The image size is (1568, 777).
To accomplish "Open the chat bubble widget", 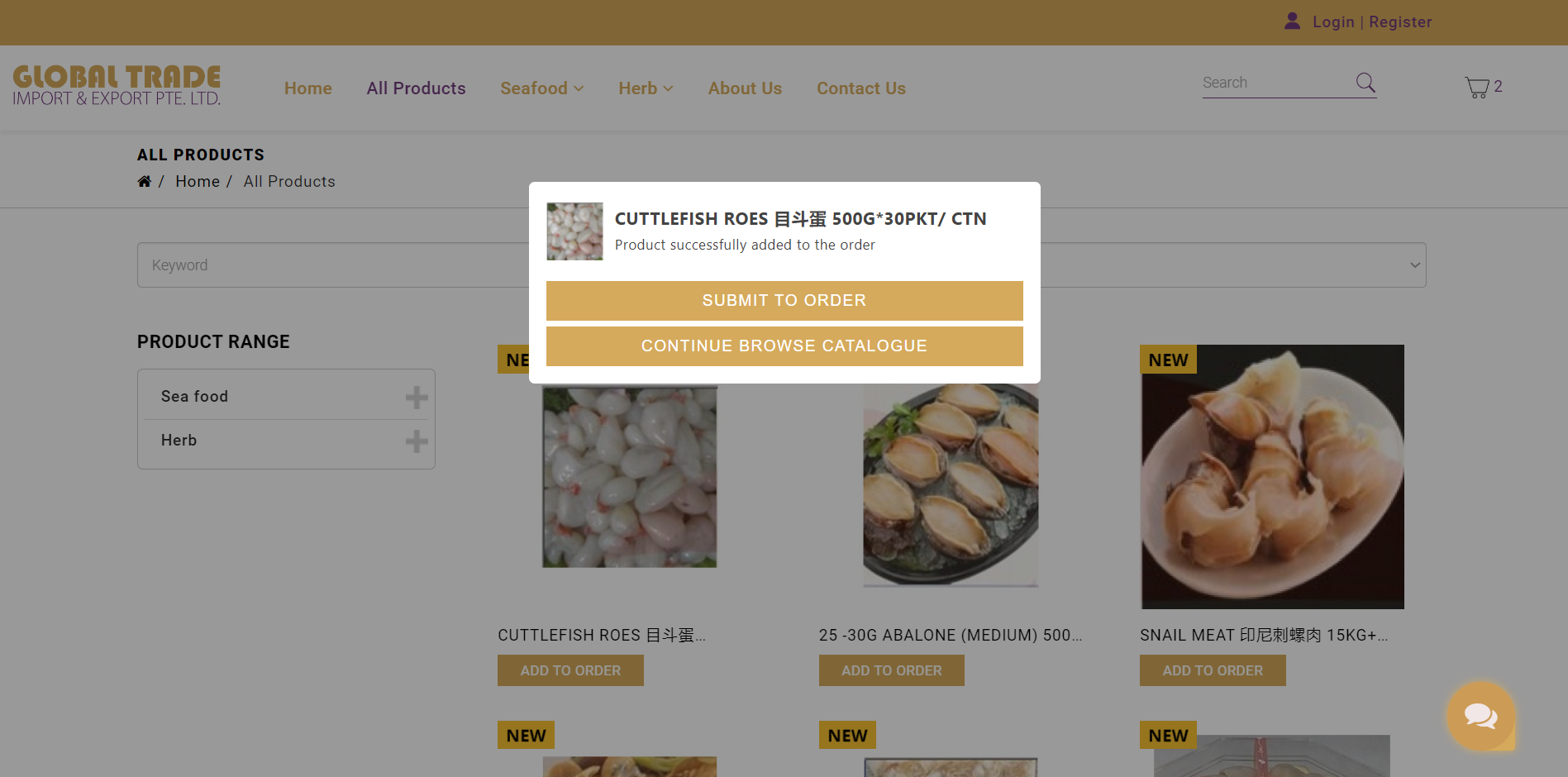I will tap(1480, 716).
